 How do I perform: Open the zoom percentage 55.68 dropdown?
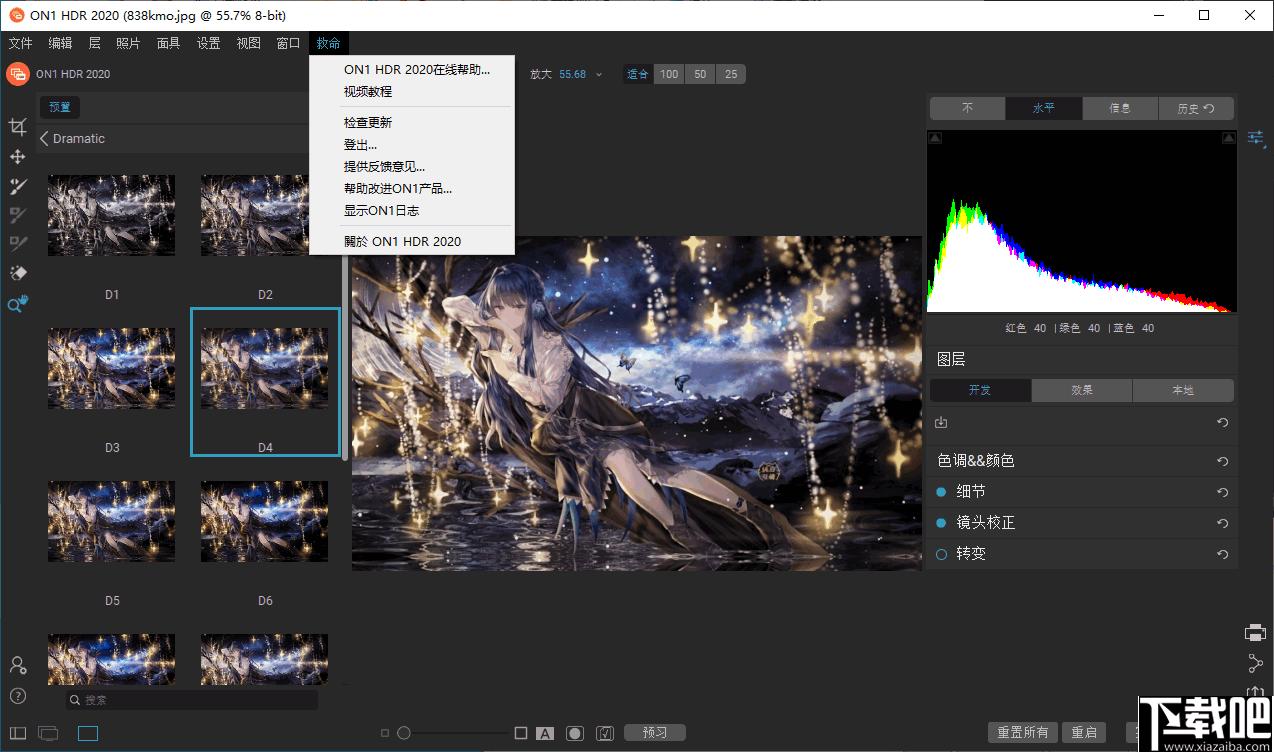click(x=580, y=74)
